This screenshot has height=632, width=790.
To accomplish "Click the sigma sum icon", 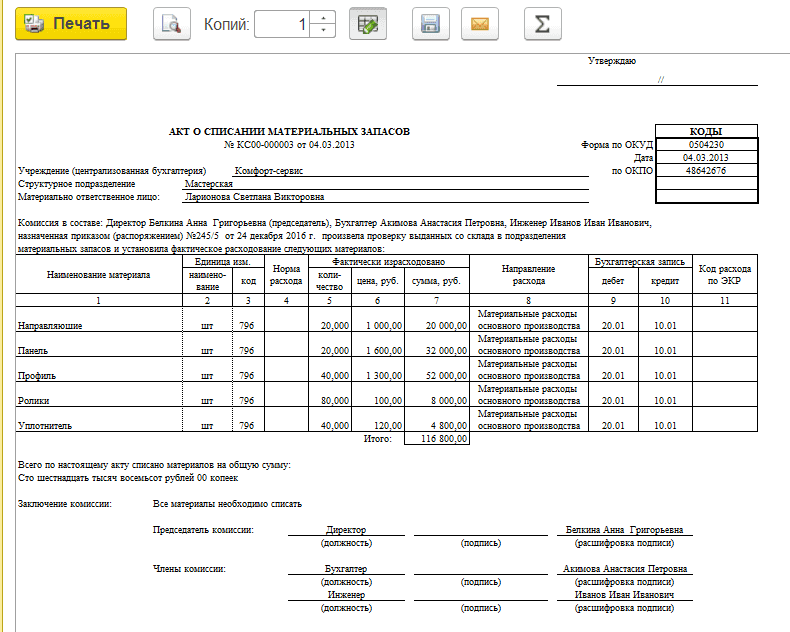I will [543, 24].
